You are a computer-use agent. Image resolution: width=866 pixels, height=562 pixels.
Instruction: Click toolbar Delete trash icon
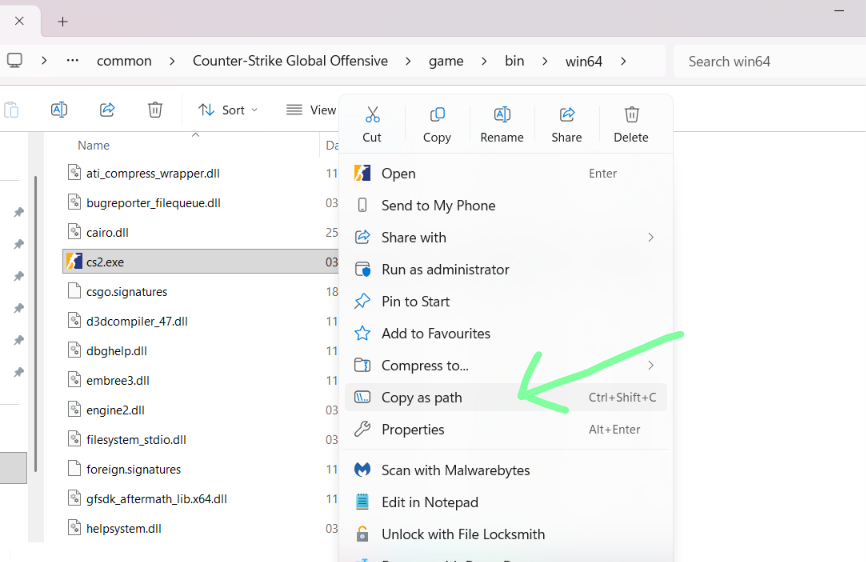(155, 110)
